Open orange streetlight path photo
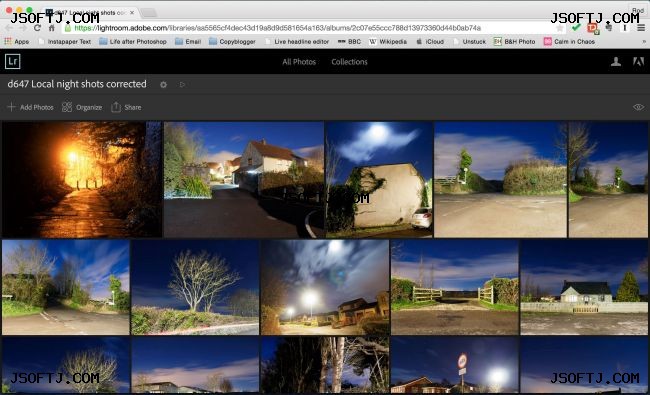The image size is (650, 395). coord(82,179)
